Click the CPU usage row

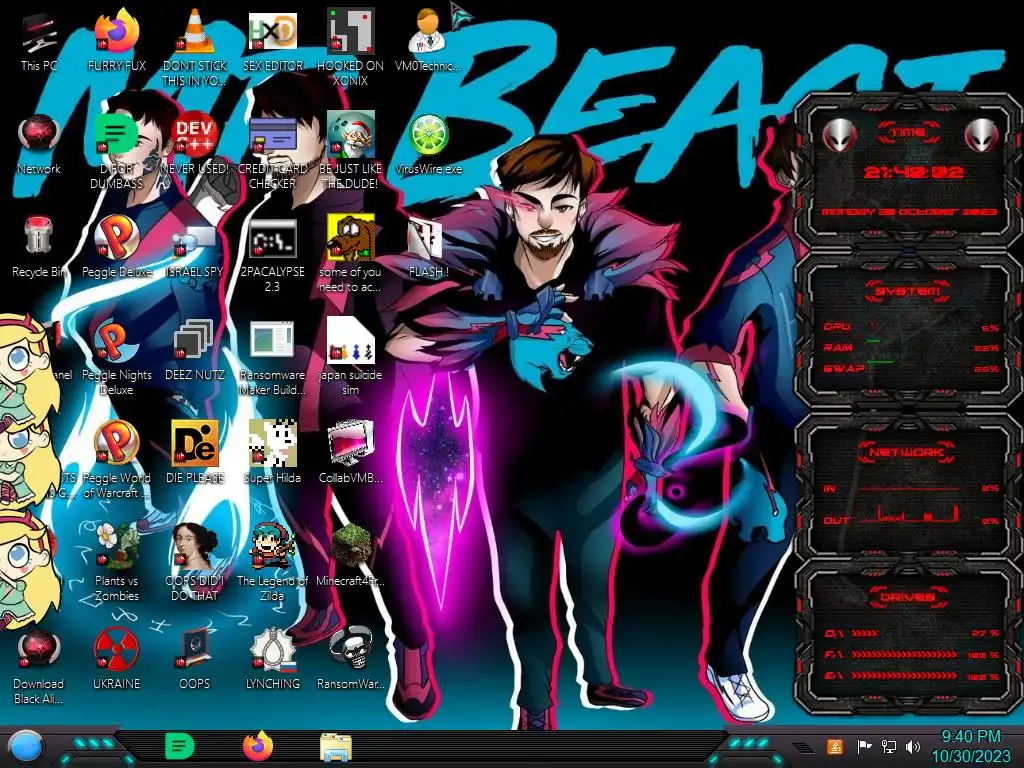(911, 327)
